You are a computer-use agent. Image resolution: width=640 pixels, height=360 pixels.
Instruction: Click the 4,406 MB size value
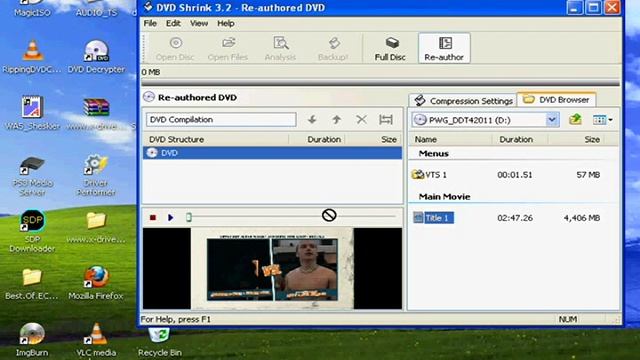coord(582,218)
